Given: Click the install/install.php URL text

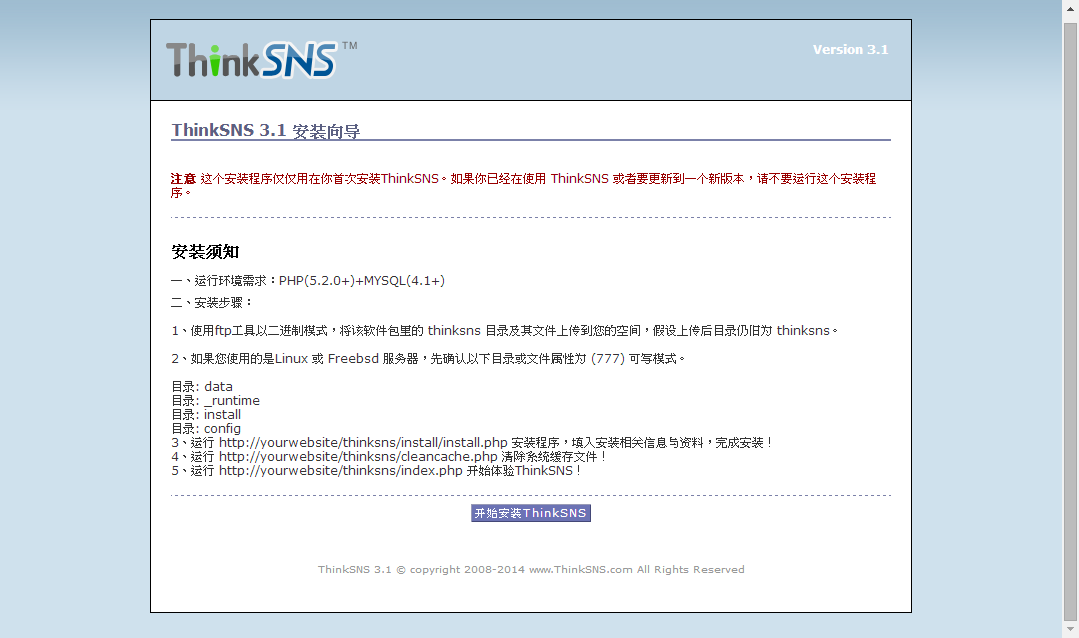Looking at the screenshot, I should pyautogui.click(x=363, y=442).
